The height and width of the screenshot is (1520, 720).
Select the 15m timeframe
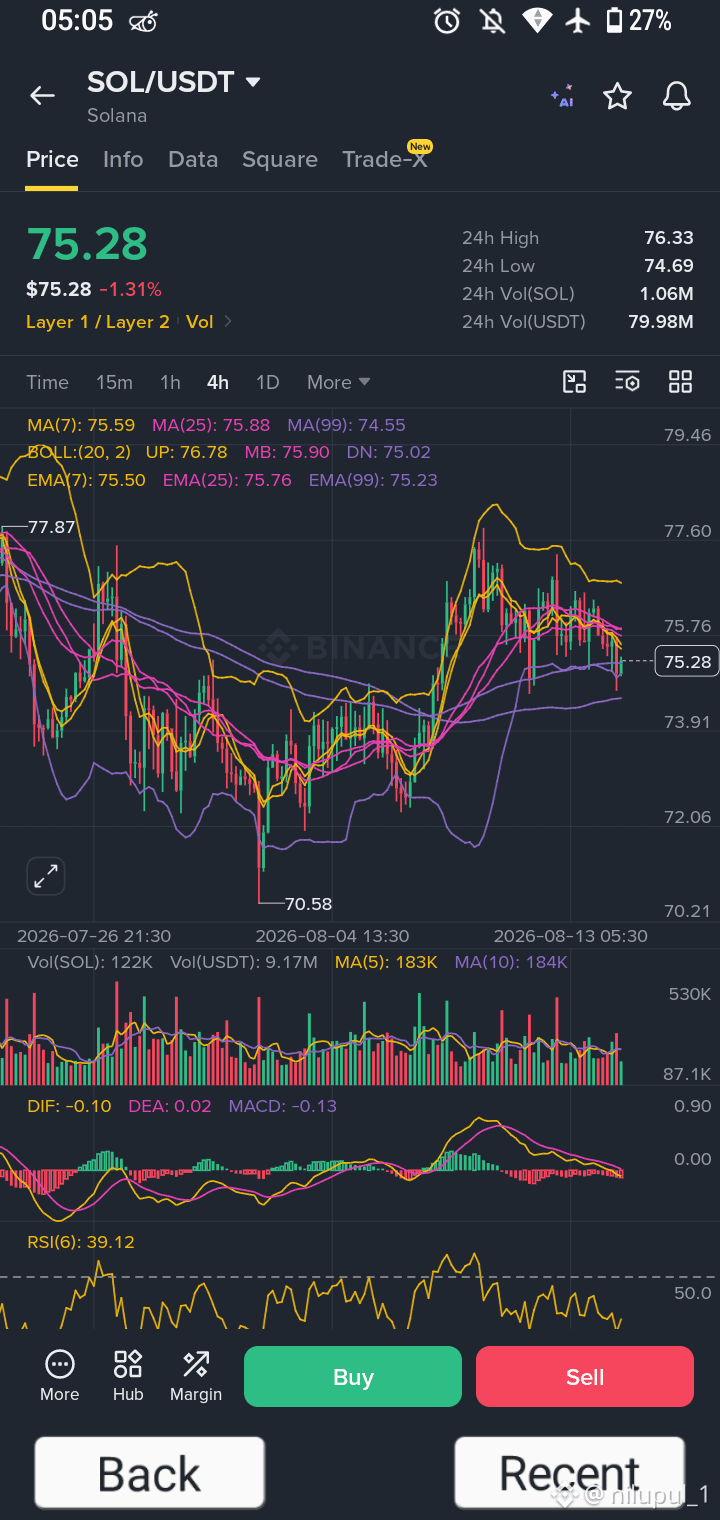coord(114,382)
